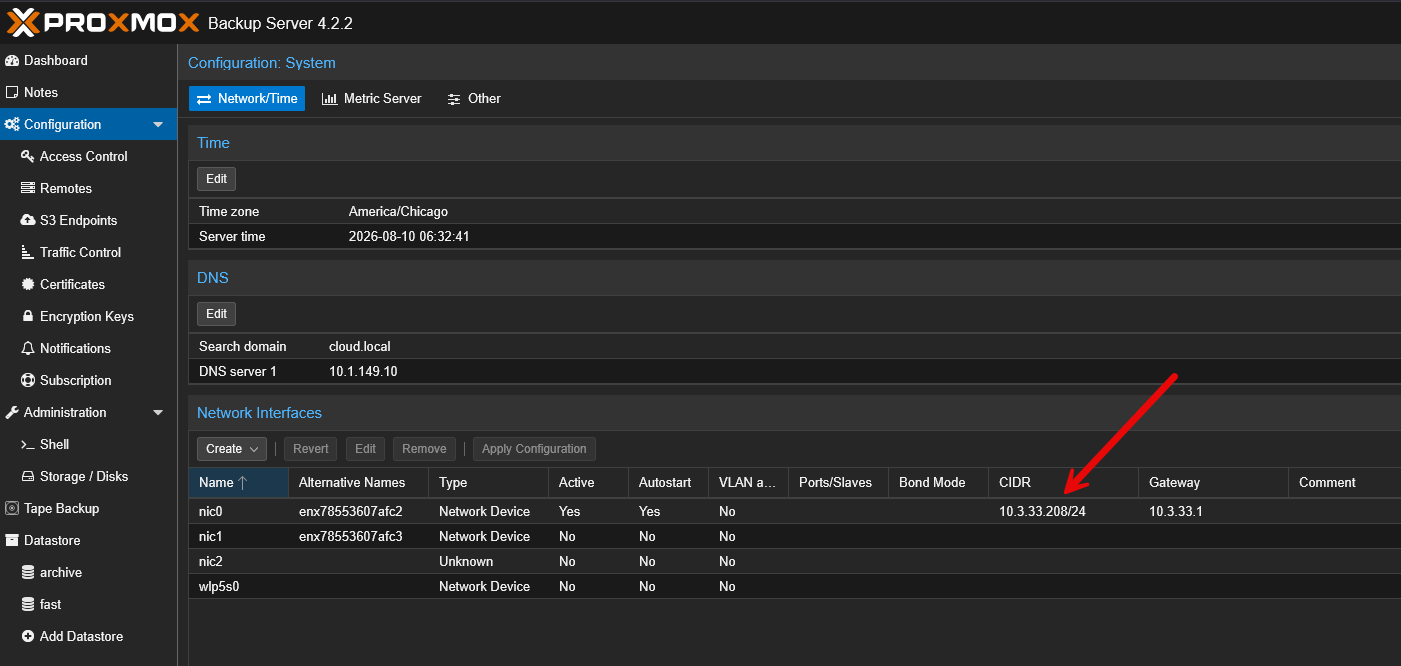Click the Configuration gears icon
1401x666 pixels.
(12, 124)
